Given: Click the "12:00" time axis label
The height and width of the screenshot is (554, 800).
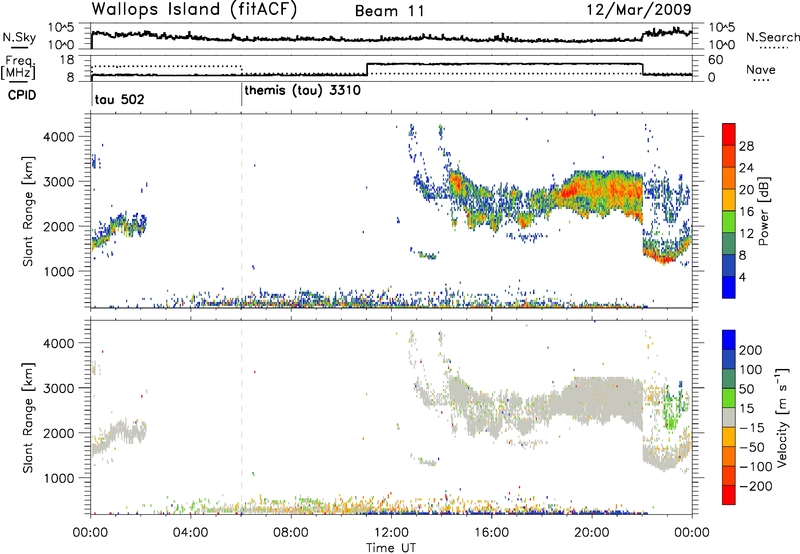Looking at the screenshot, I should (391, 533).
